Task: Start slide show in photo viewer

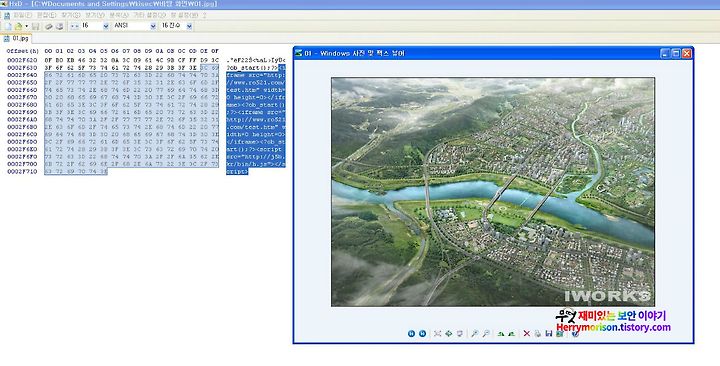Action: coord(460,333)
